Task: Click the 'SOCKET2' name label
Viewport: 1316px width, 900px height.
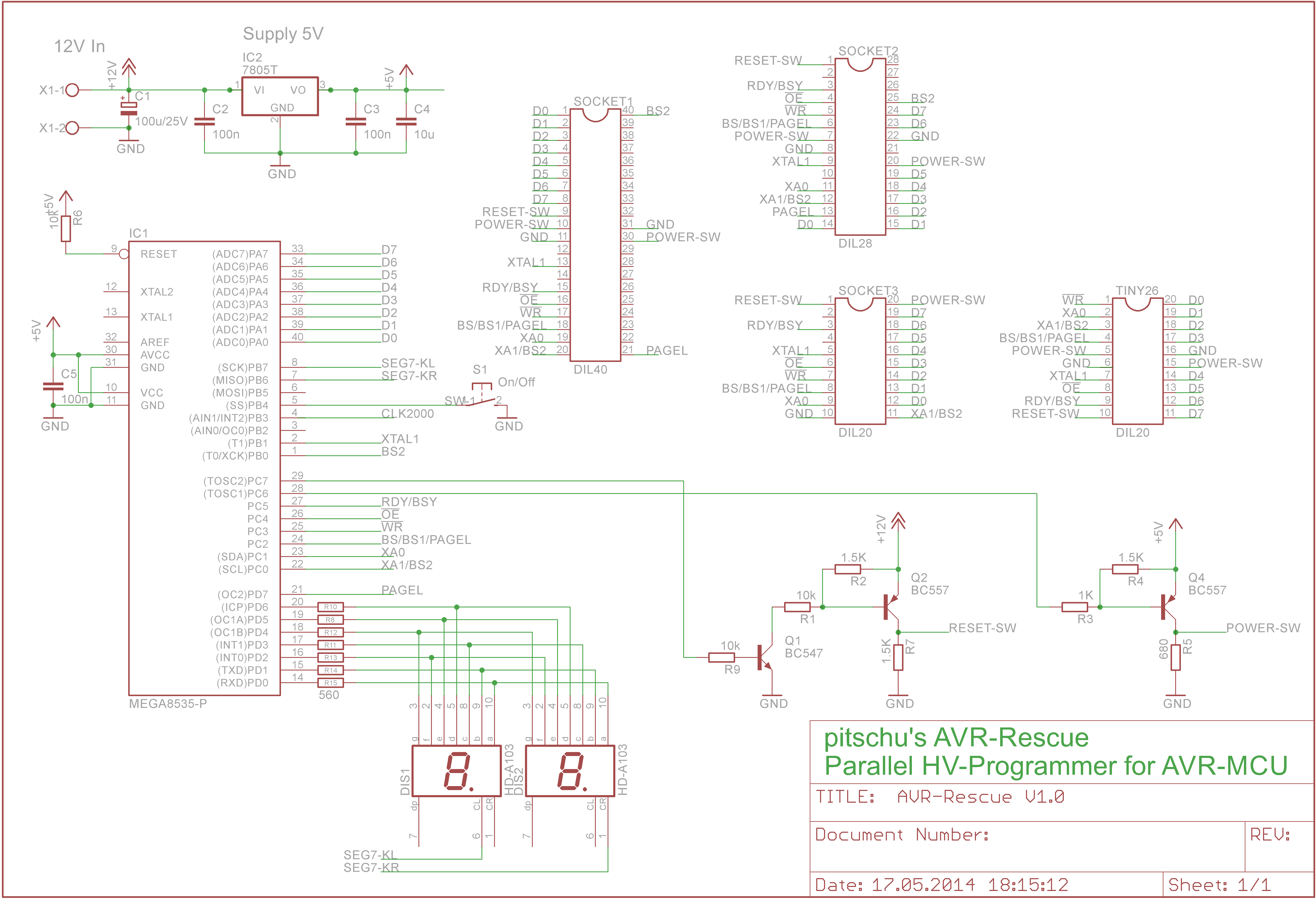Action: click(x=868, y=51)
